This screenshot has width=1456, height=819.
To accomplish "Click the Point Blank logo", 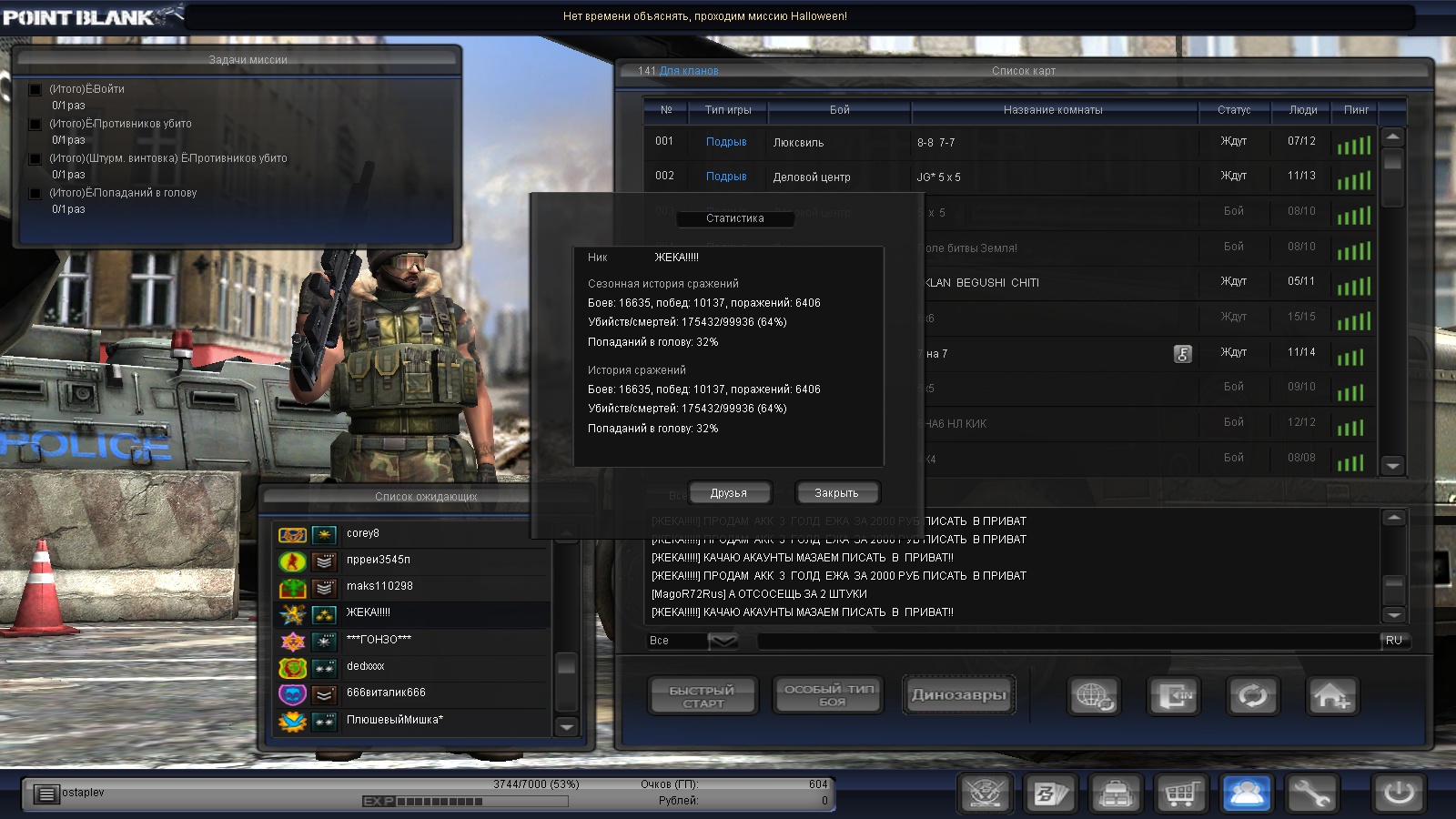I will coord(91,16).
